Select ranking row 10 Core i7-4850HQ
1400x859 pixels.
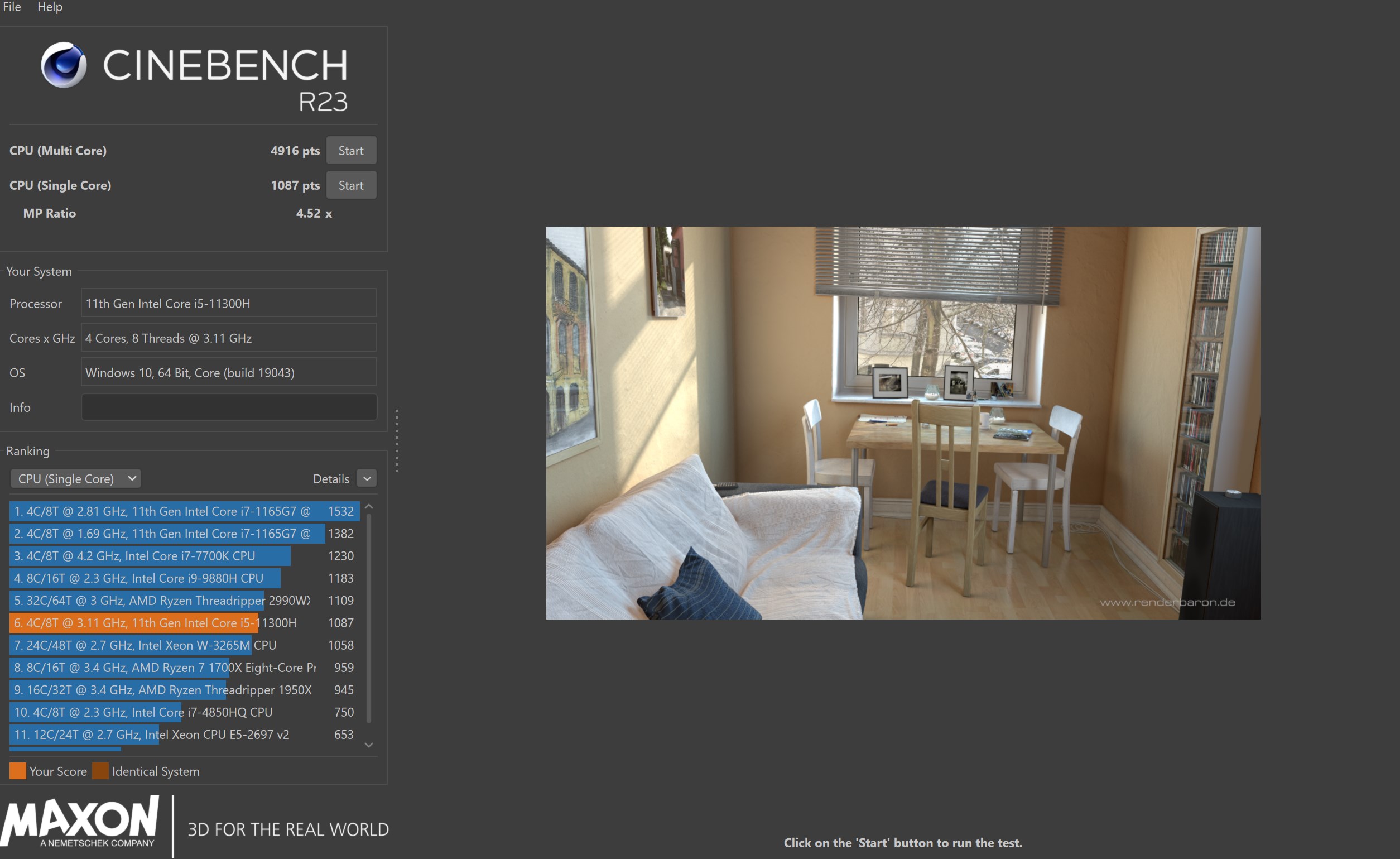pyautogui.click(x=185, y=712)
